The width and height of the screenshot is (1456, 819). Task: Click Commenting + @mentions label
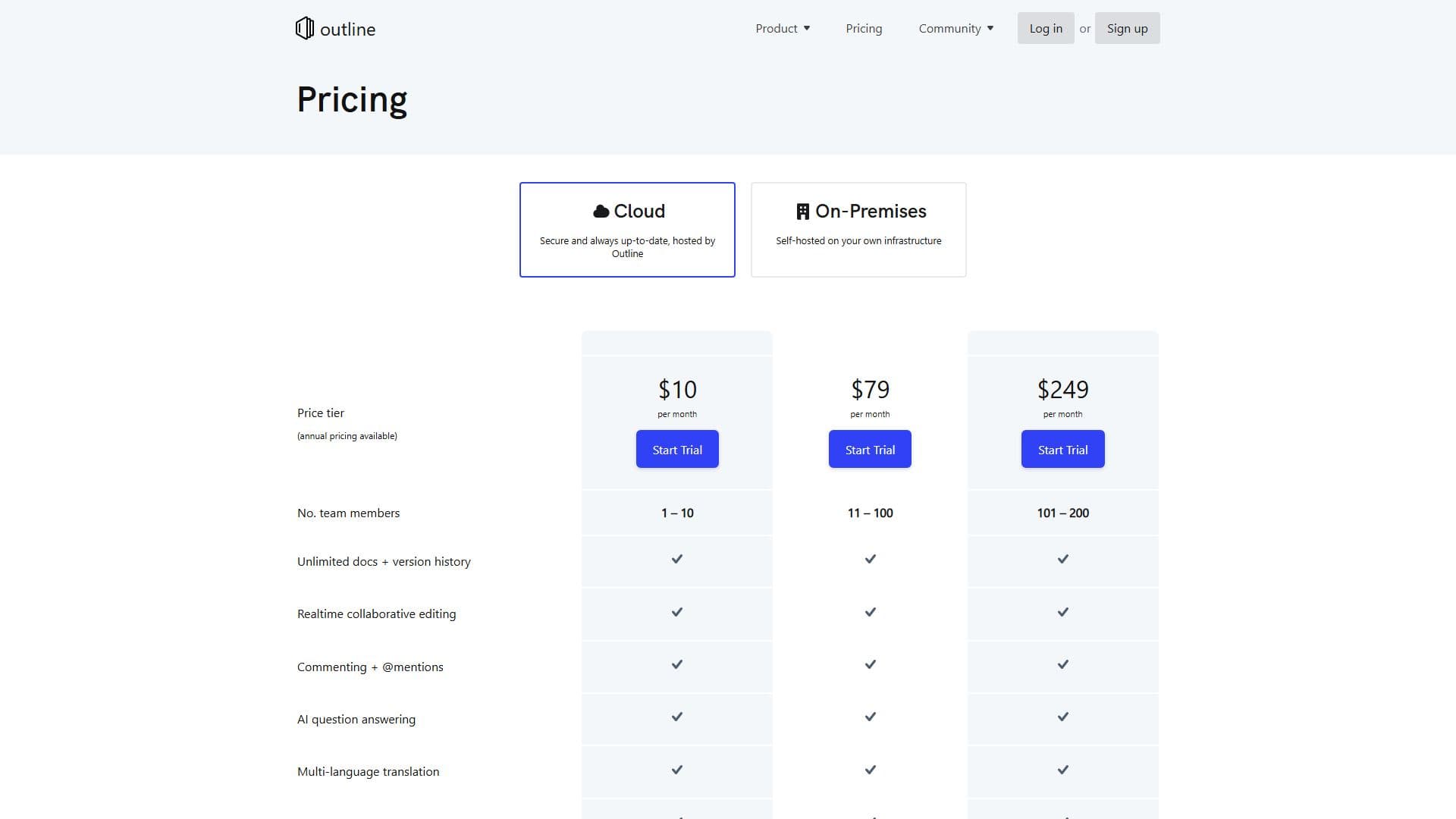point(370,667)
